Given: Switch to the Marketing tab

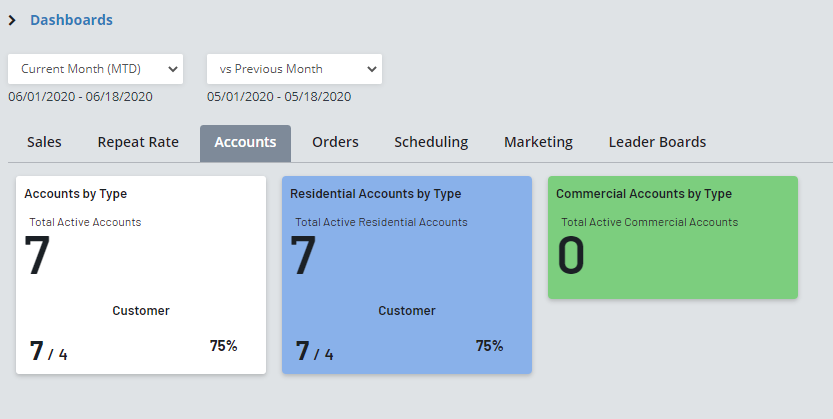Looking at the screenshot, I should tap(538, 142).
